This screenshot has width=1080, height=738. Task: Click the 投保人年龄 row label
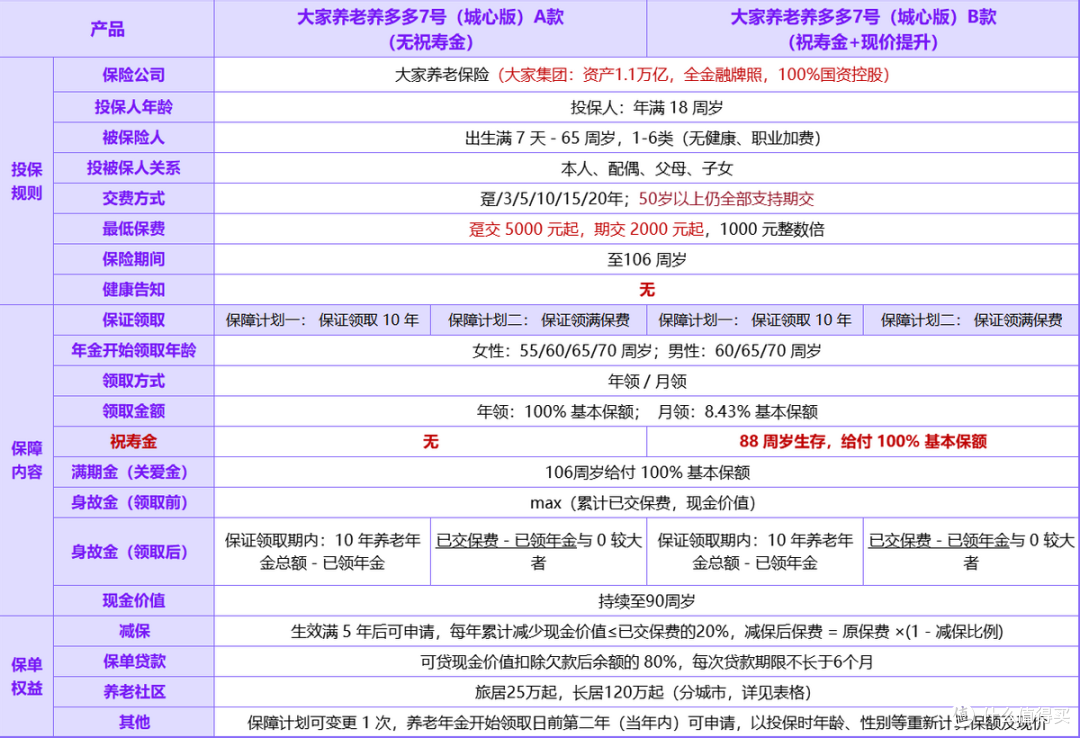tap(134, 107)
